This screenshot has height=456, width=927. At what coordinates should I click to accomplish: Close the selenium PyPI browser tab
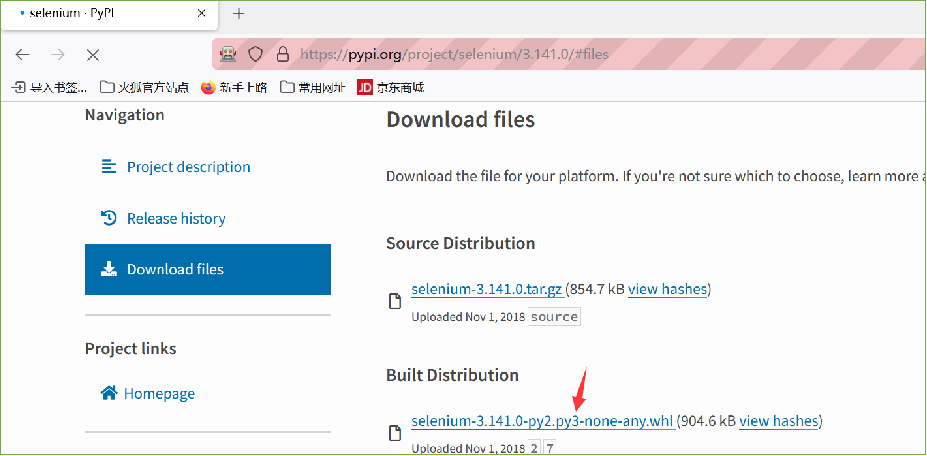[x=201, y=13]
